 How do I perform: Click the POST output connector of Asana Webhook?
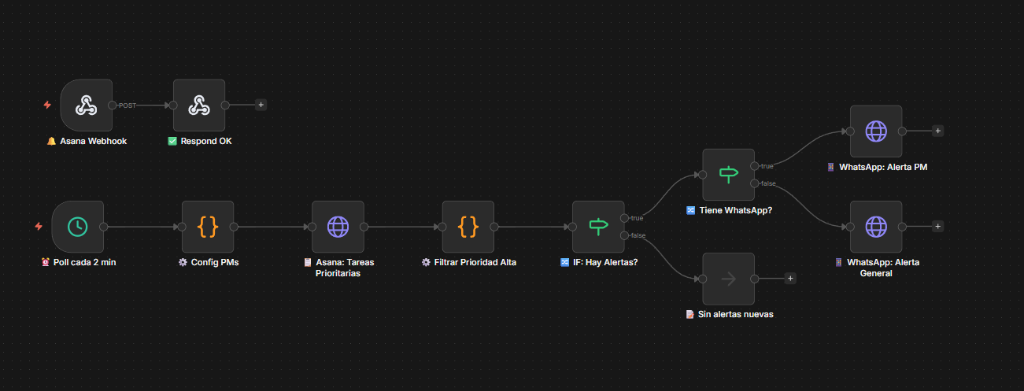pos(113,105)
